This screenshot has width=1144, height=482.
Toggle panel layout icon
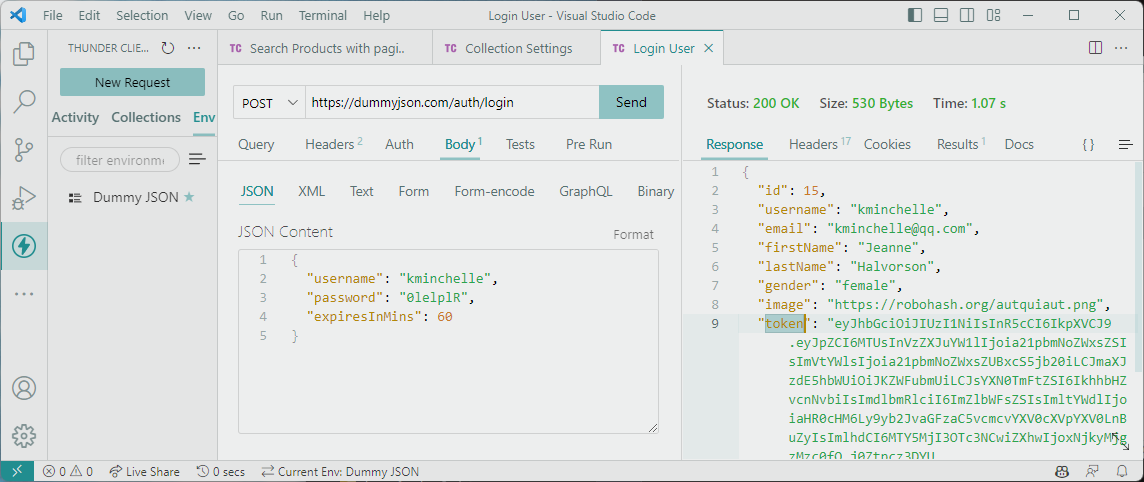click(x=940, y=15)
